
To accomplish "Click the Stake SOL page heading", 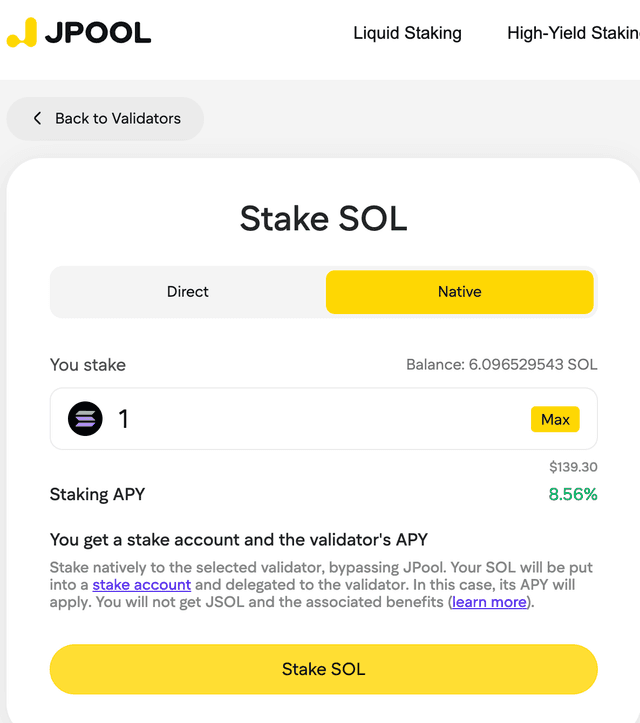I will pos(324,219).
